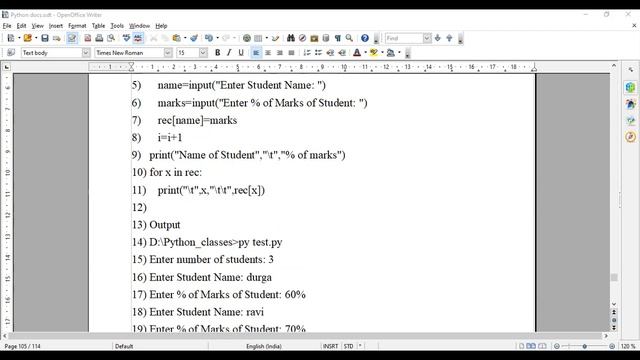Save the document with the floppy icon
Screen dimensions: 640x360
[x=45, y=38]
